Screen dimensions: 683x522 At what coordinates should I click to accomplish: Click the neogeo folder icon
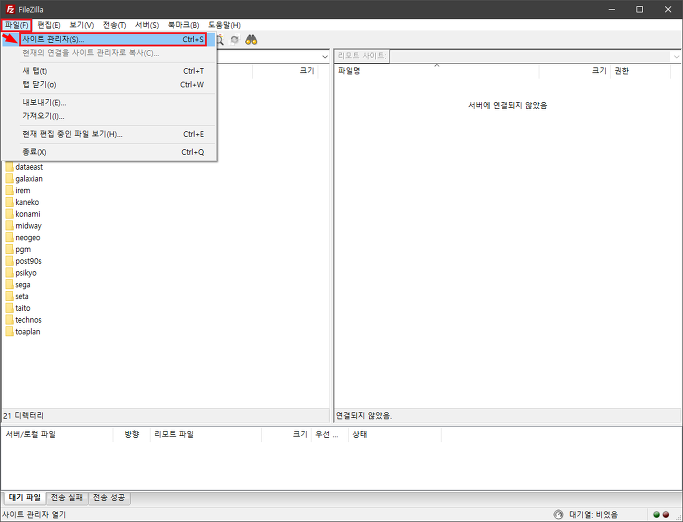[10, 237]
